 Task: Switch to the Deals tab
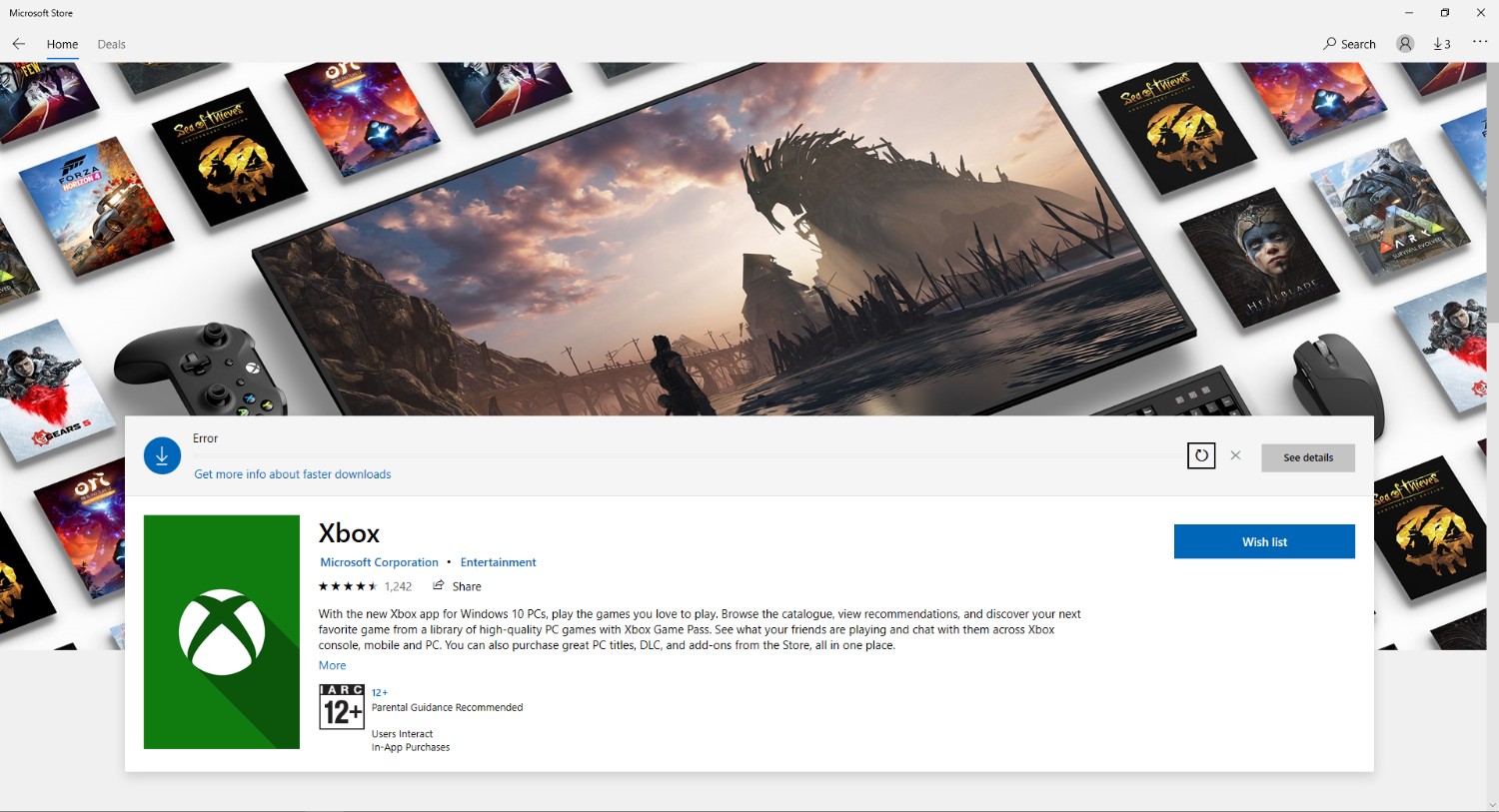[x=112, y=44]
